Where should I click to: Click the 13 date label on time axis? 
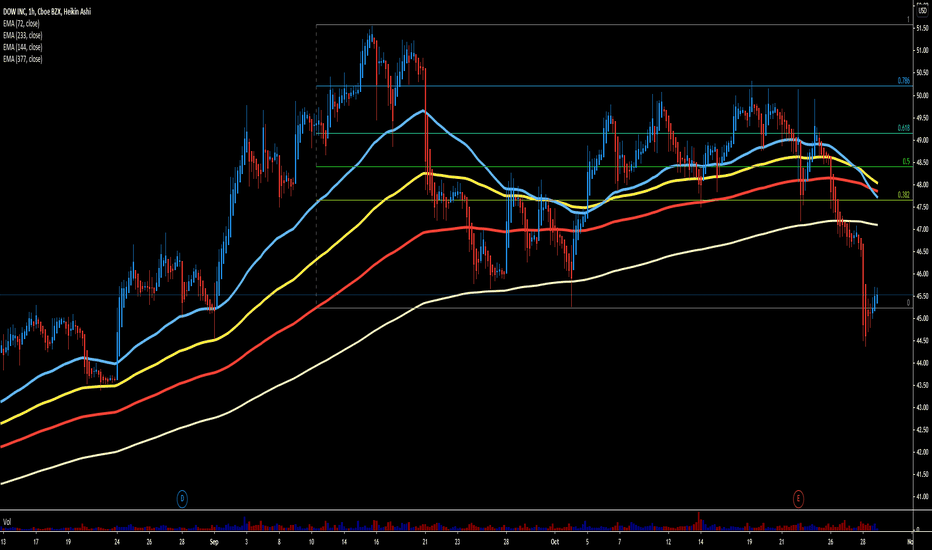click(3, 542)
